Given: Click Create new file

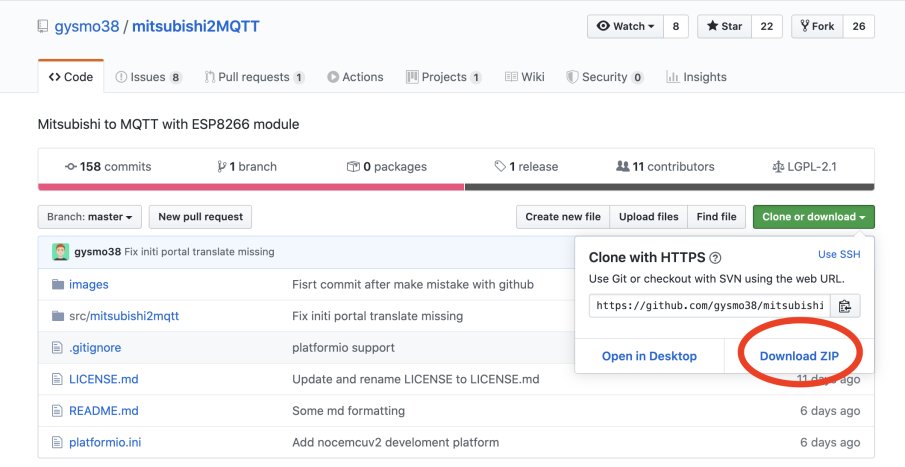Looking at the screenshot, I should 563,217.
